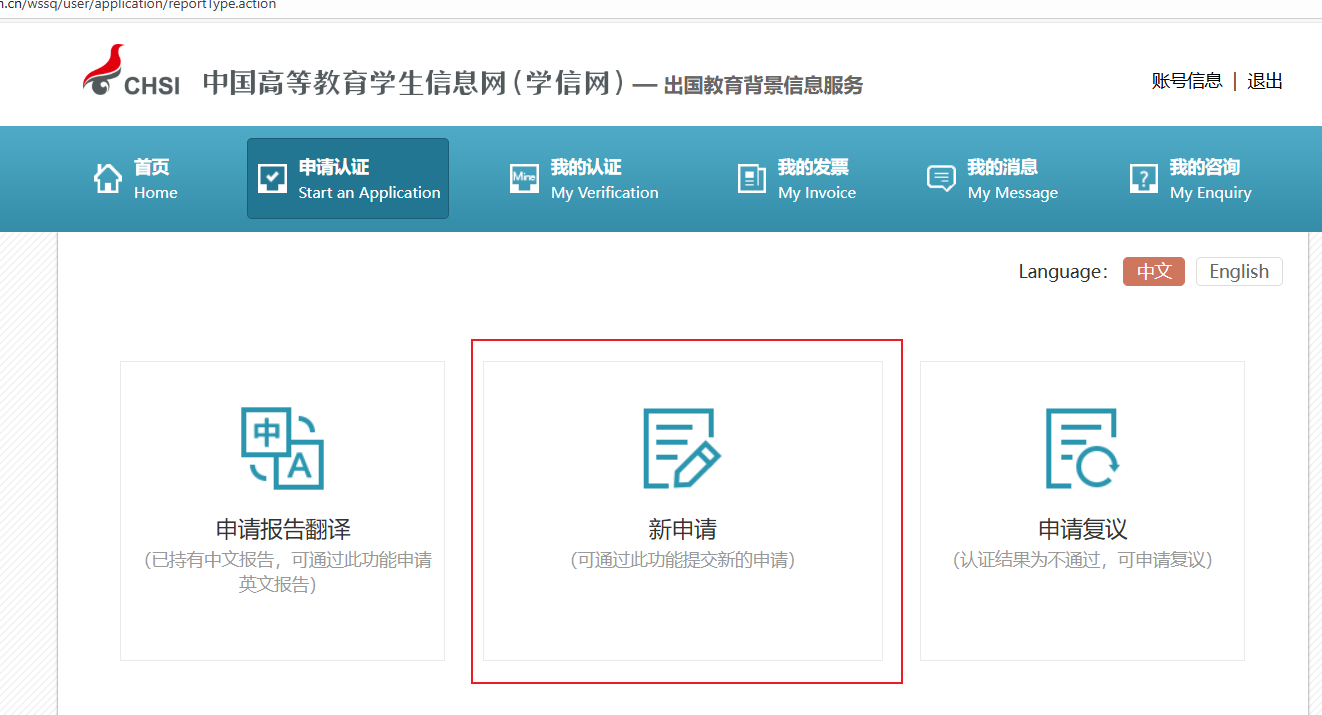Click the Home house icon

107,178
